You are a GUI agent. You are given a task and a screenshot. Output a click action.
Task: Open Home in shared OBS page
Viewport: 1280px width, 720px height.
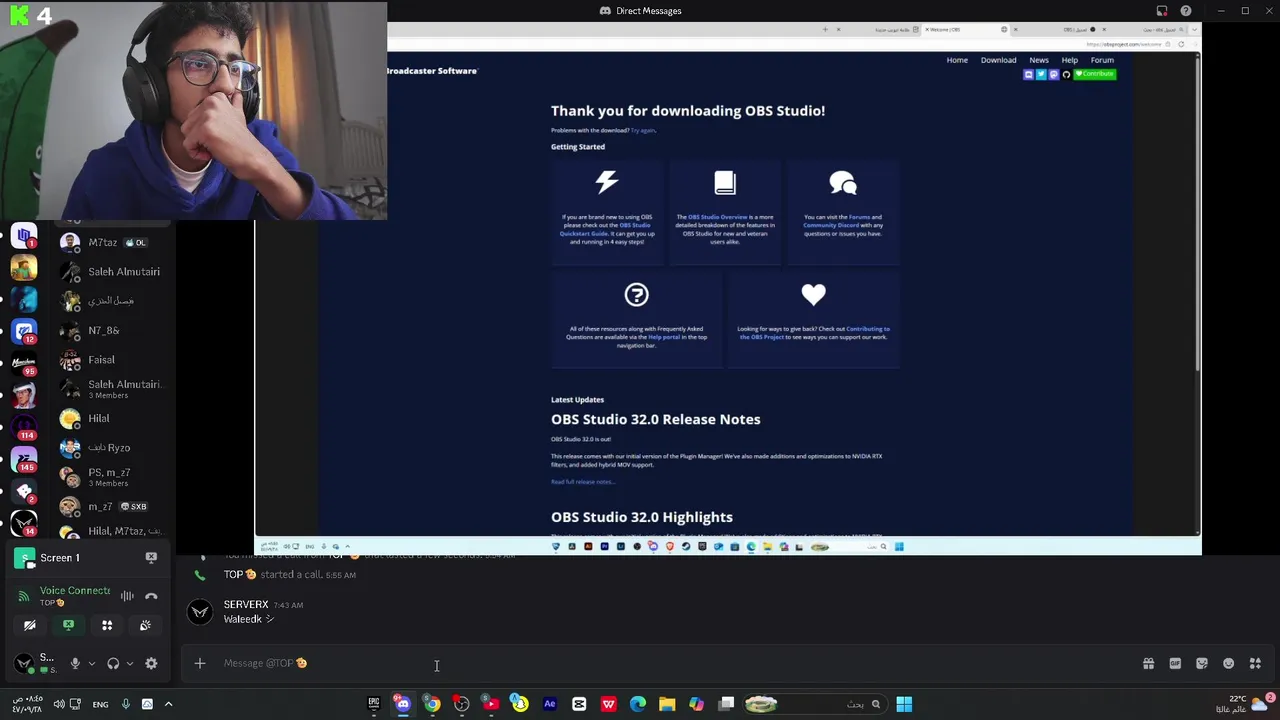957,60
